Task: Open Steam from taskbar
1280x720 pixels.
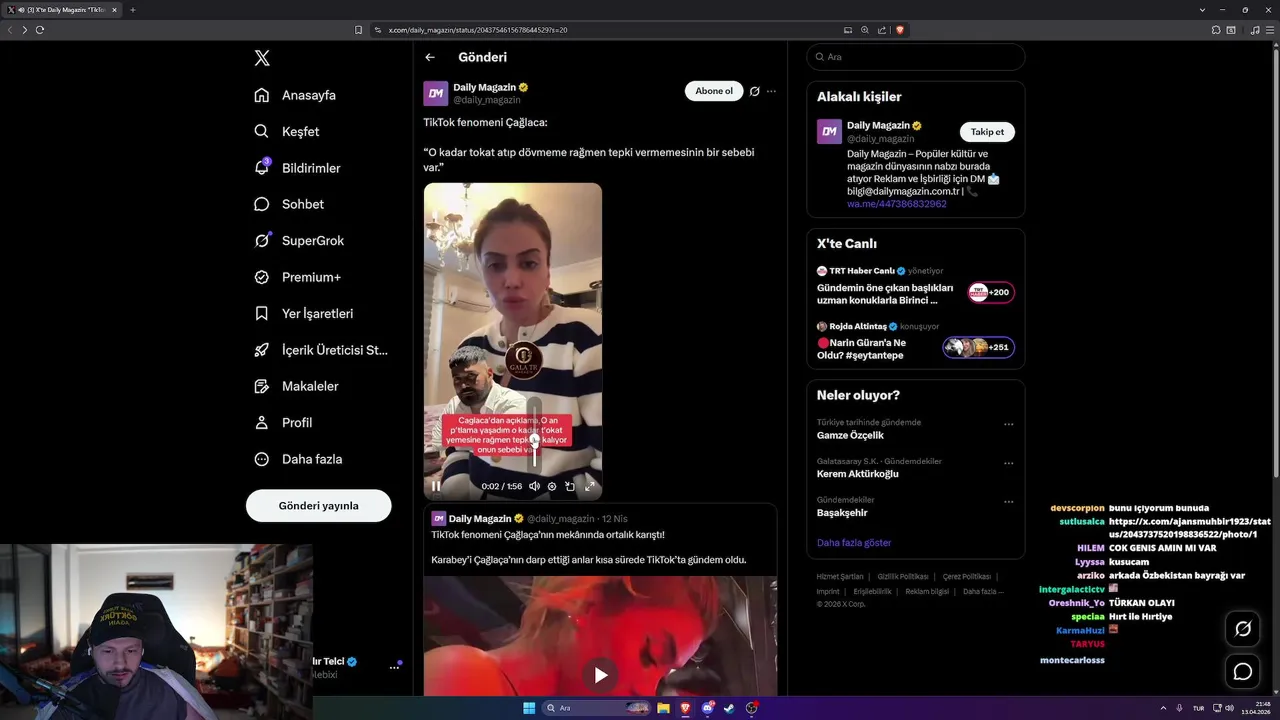Action: [729, 708]
